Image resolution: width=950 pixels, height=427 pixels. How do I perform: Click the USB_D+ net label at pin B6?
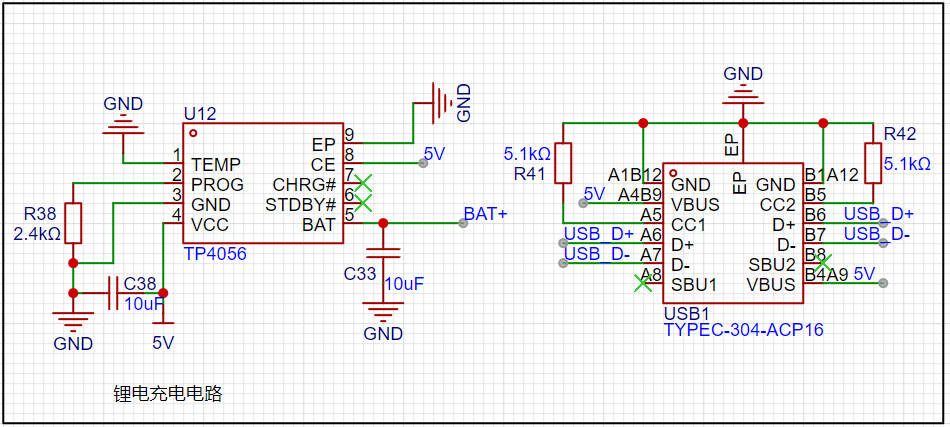point(879,214)
